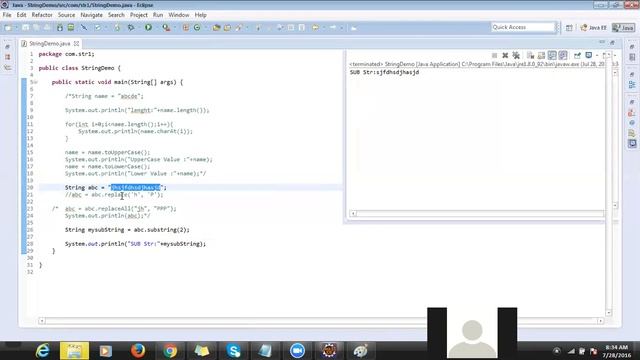640x360 pixels.
Task: Run the program with green play icon
Action: pyautogui.click(x=148, y=28)
